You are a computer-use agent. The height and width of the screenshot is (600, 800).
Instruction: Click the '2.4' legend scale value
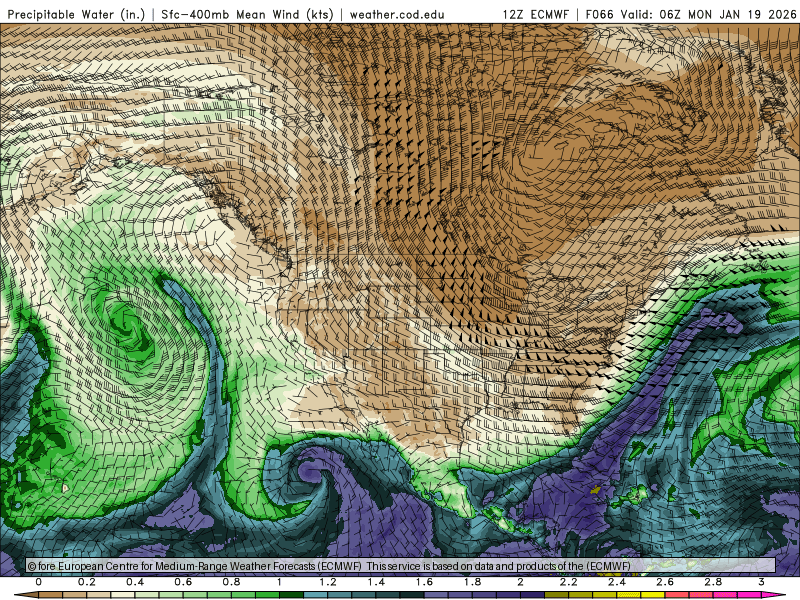(x=616, y=582)
